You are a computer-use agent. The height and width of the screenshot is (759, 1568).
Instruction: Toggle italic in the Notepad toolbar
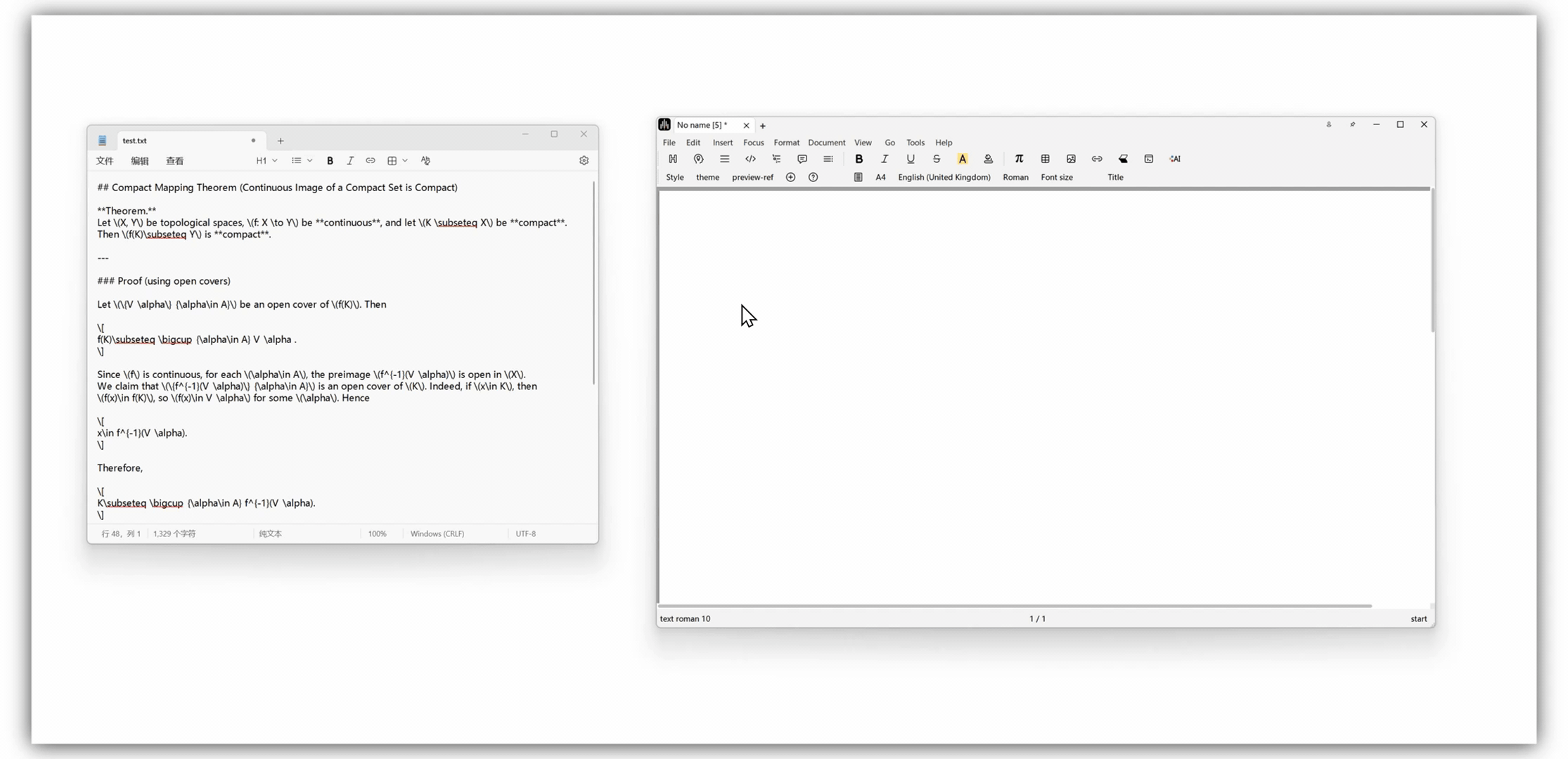pyautogui.click(x=350, y=161)
